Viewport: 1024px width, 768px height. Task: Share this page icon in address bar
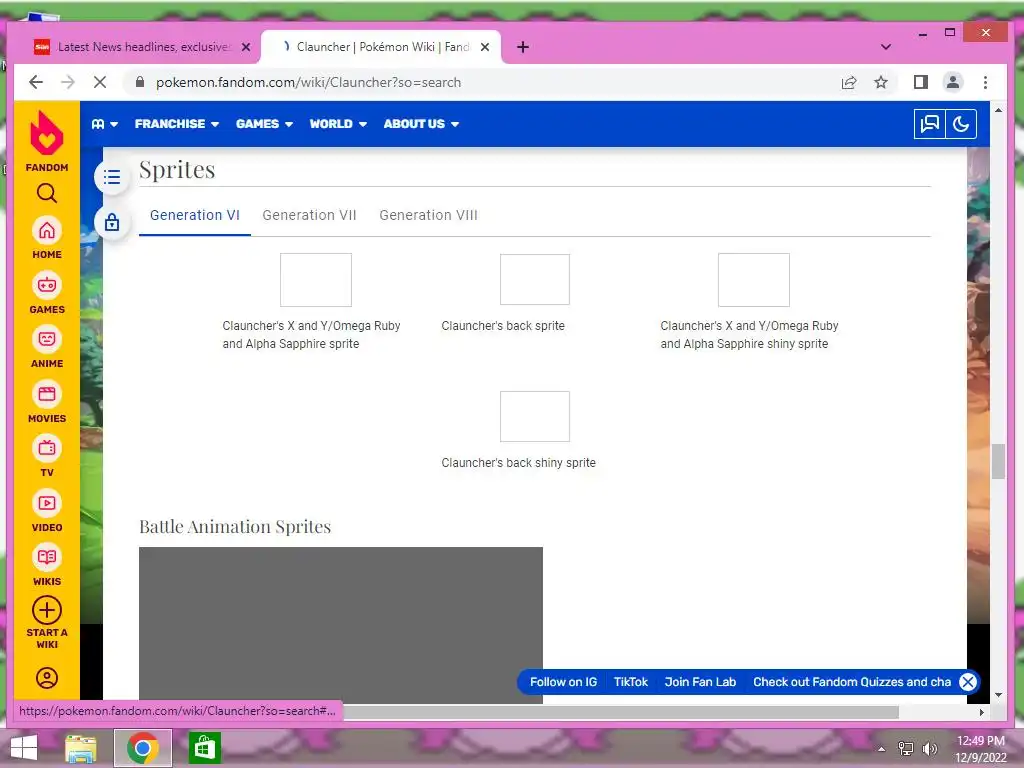[849, 82]
